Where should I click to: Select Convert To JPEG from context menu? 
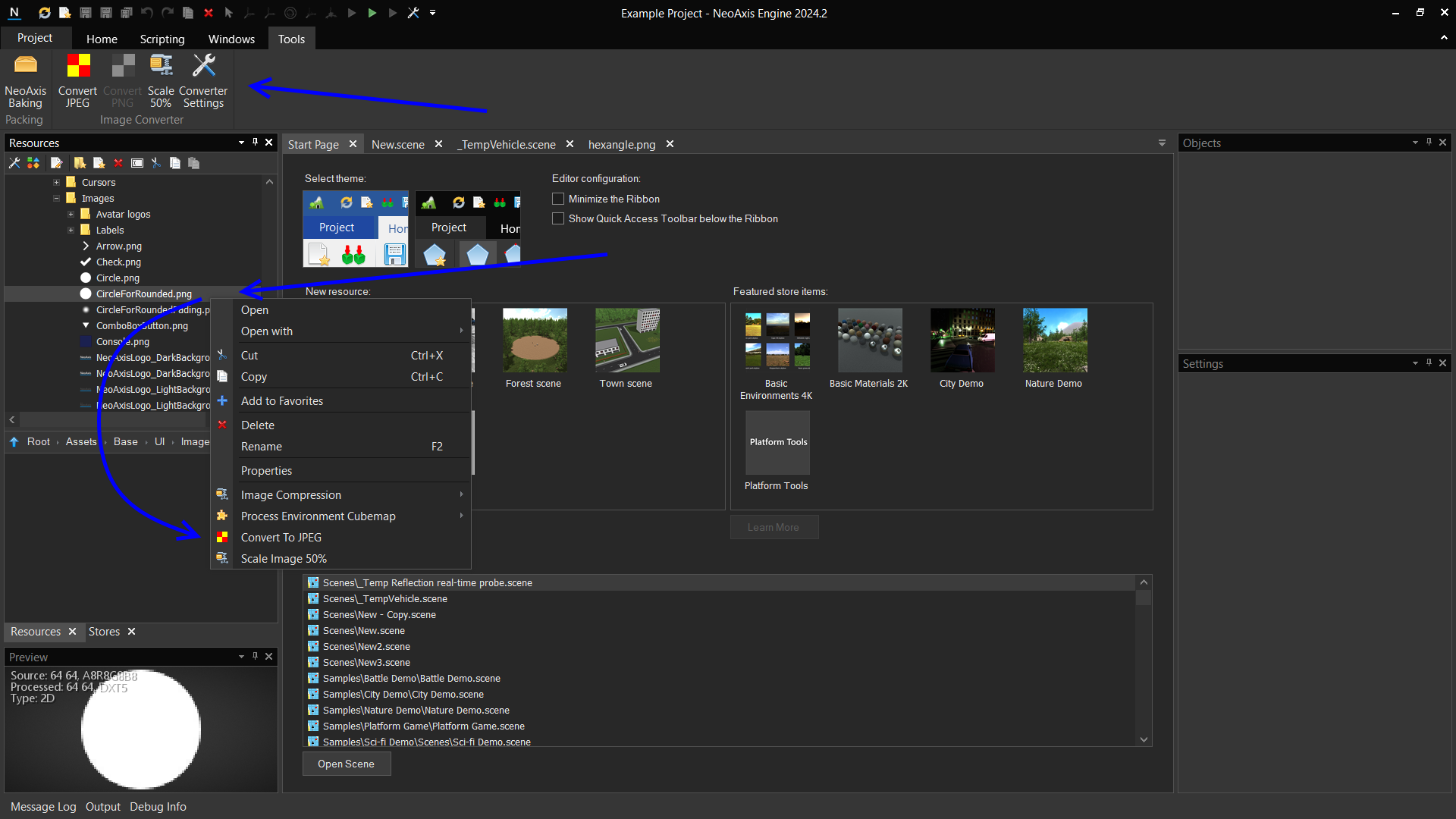tap(281, 537)
